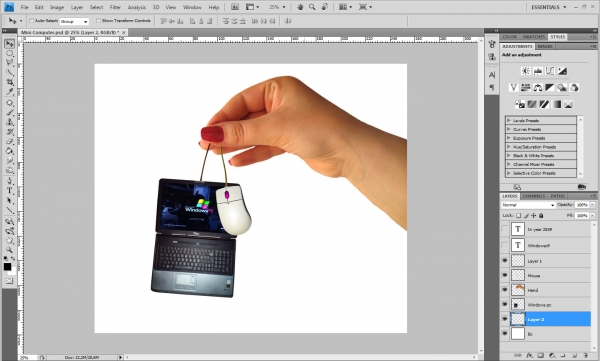Viewport: 600px width, 361px height.
Task: Select the Eraser tool
Action: point(10,142)
